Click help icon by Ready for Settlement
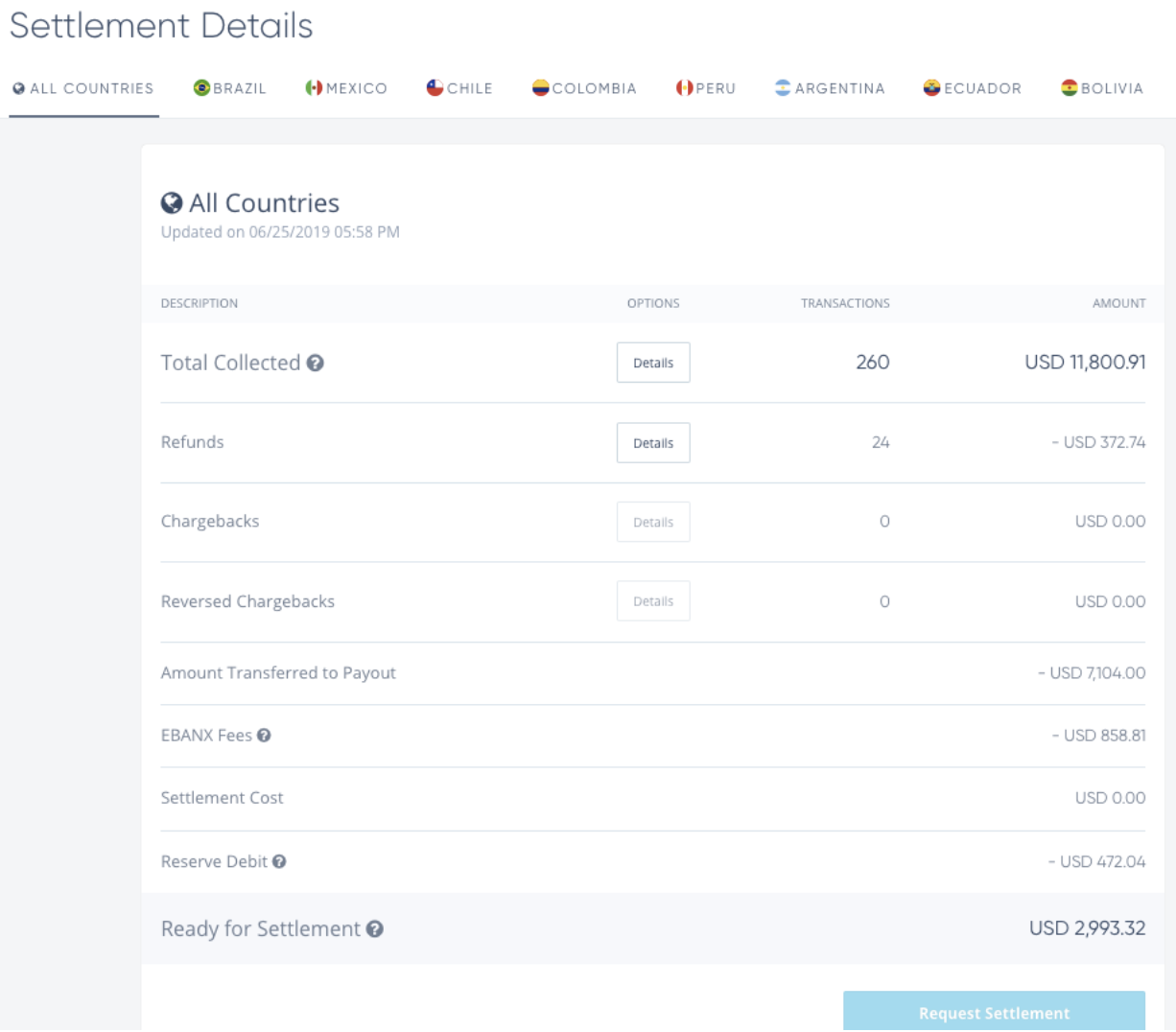1176x1032 pixels. 375,929
